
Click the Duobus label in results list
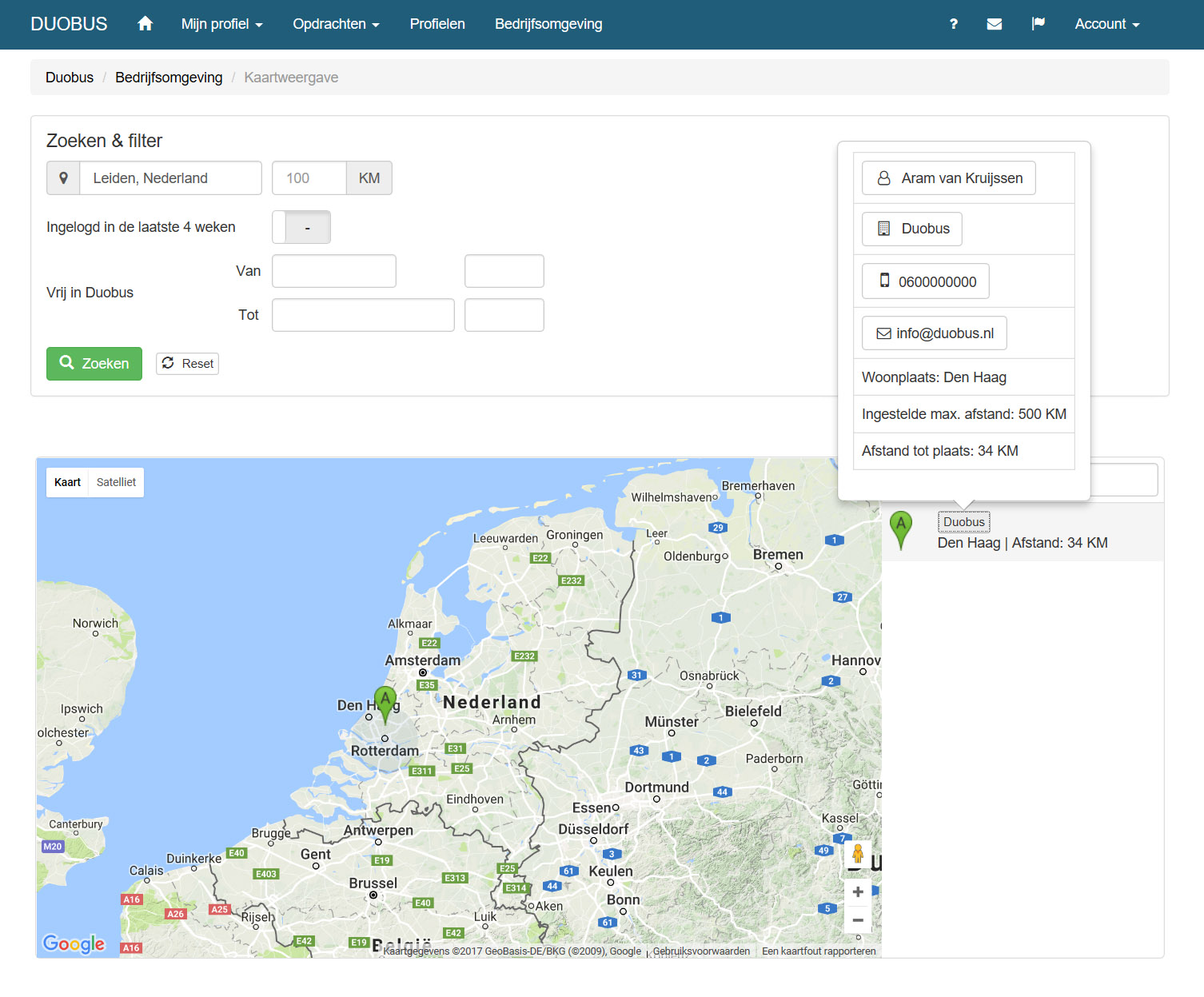point(964,522)
